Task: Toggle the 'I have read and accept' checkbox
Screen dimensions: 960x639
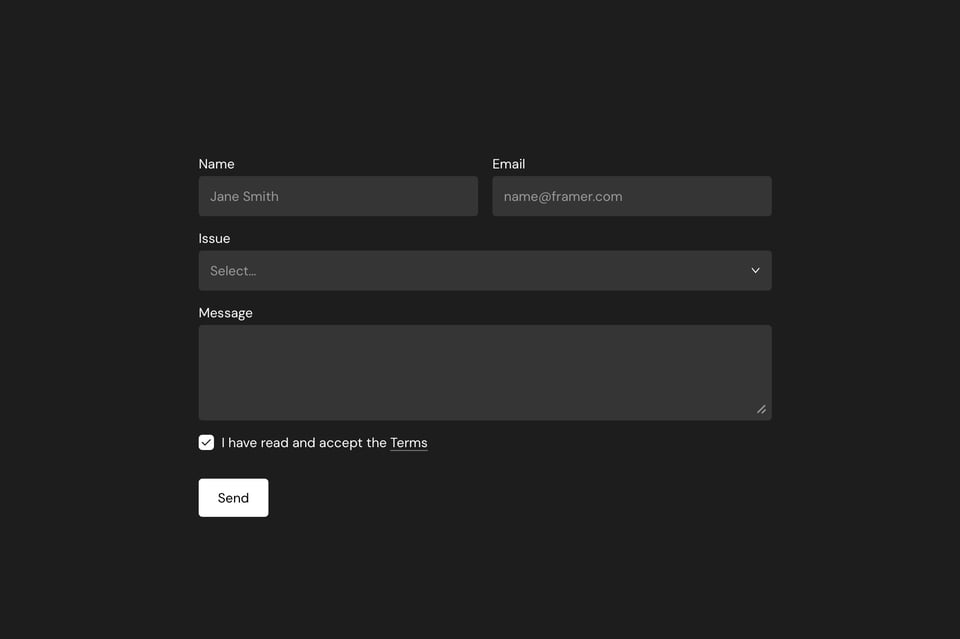Action: point(206,441)
